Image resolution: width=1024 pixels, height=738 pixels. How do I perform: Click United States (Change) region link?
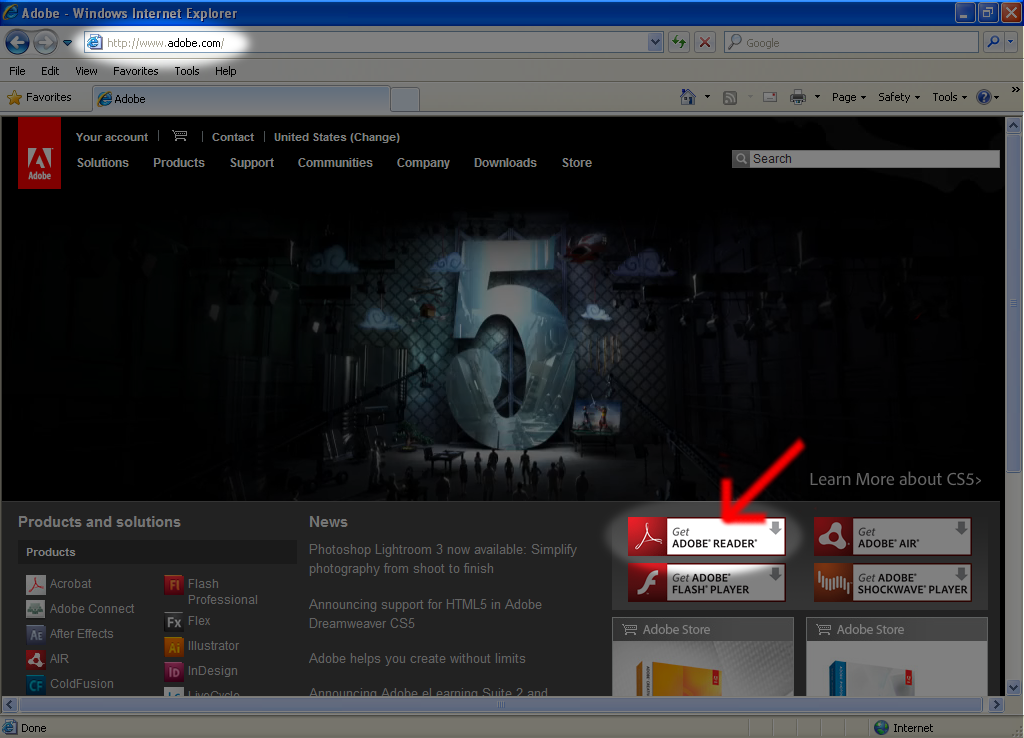[337, 137]
